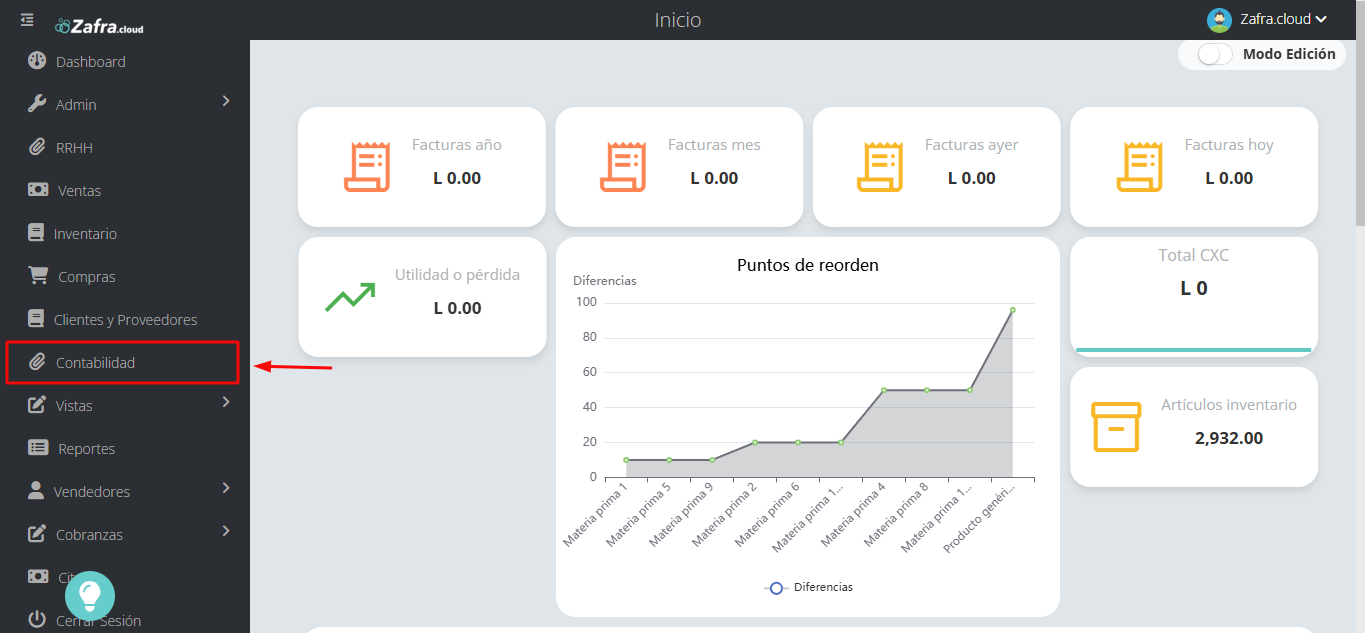This screenshot has height=633, width=1365.
Task: Click the Utilidad o pérdida trend arrow icon
Action: pyautogui.click(x=350, y=297)
